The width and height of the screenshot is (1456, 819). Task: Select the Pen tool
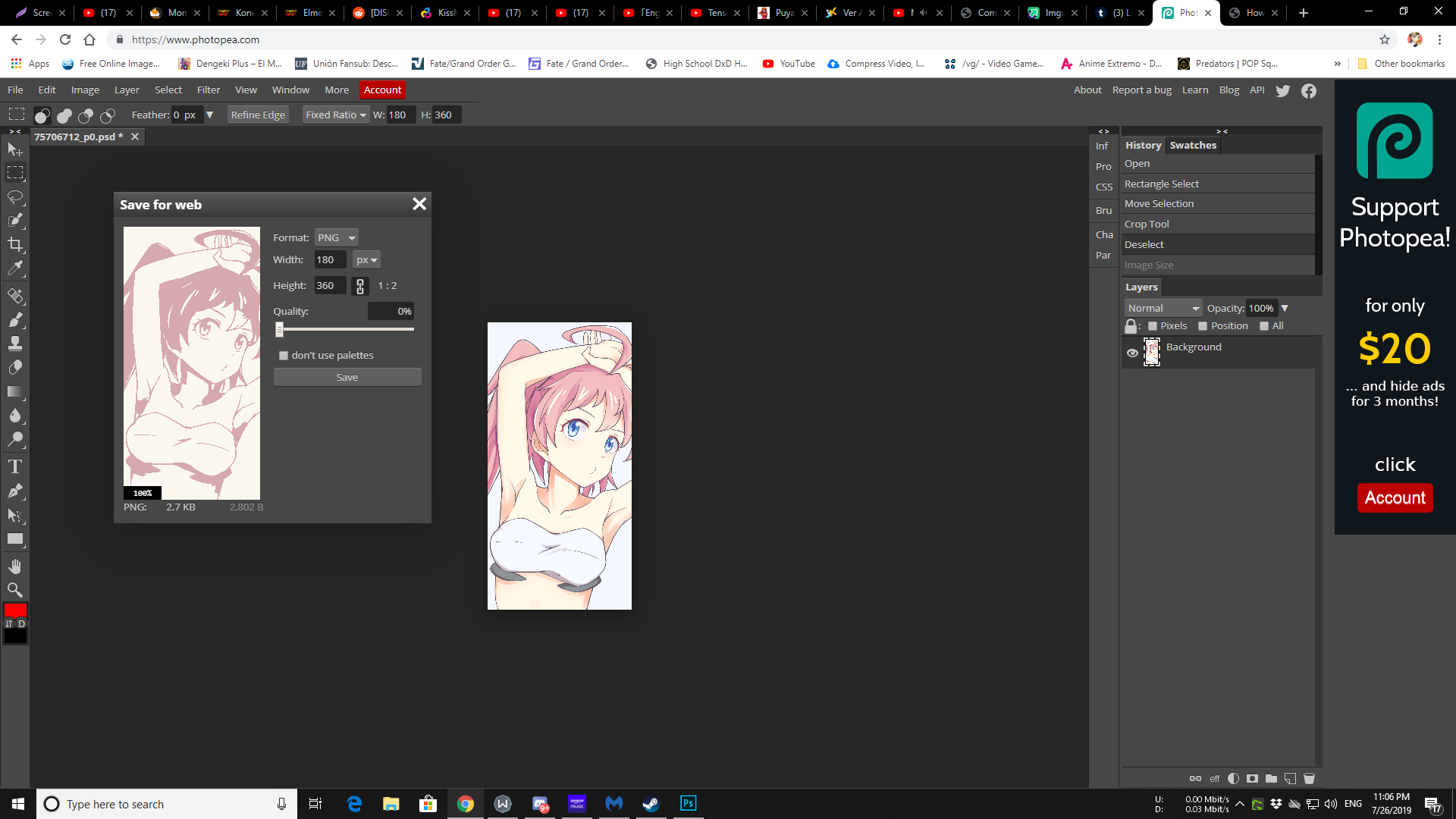(x=15, y=491)
